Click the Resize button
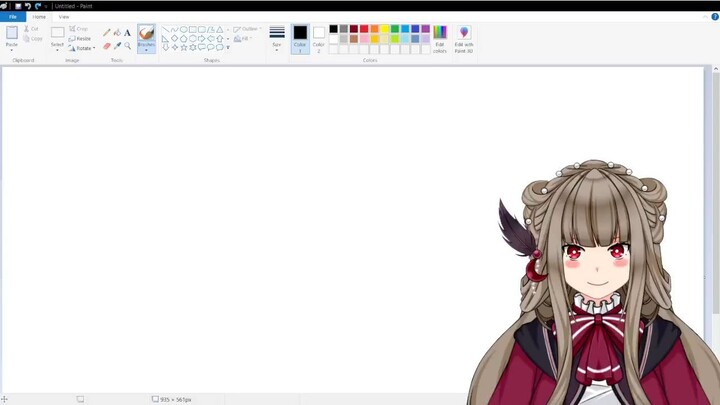The image size is (720, 405). pyautogui.click(x=80, y=39)
